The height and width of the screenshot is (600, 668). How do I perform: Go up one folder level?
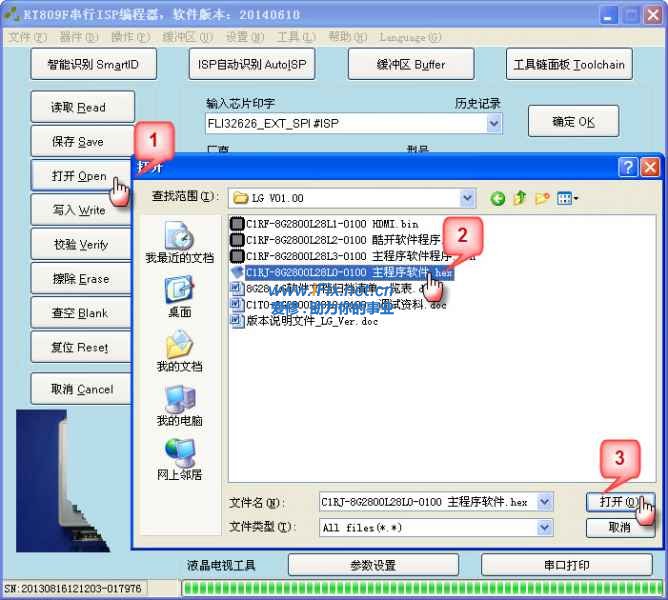(520, 198)
